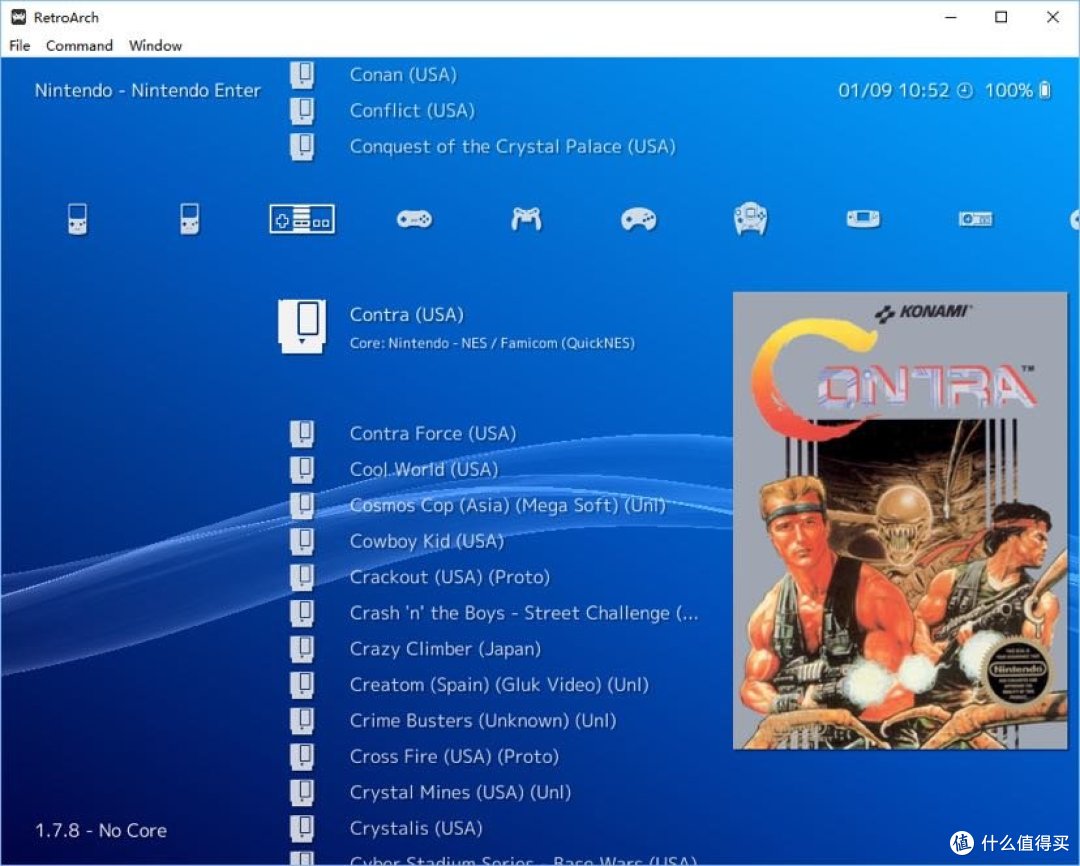Click cartridge icon next to Crackout
Viewport: 1080px width, 866px height.
pos(302,577)
